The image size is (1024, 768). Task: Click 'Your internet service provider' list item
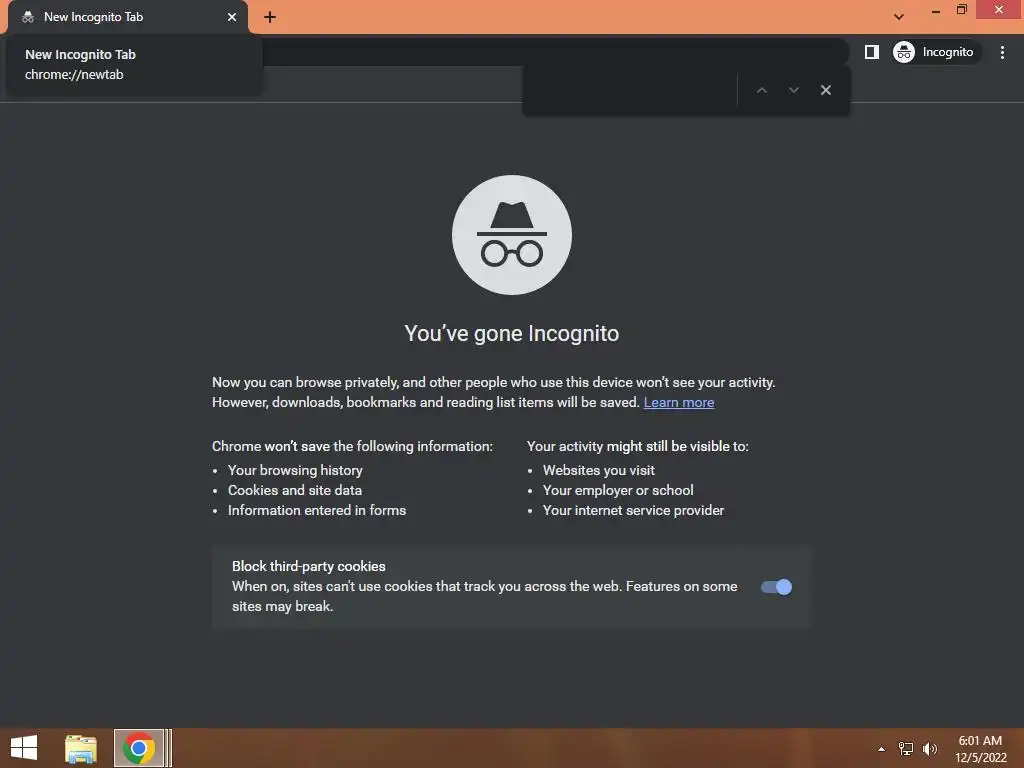tap(633, 511)
